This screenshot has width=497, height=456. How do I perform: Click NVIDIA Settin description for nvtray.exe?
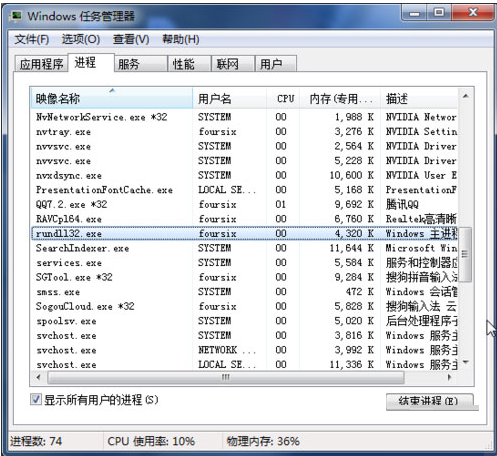click(x=421, y=132)
